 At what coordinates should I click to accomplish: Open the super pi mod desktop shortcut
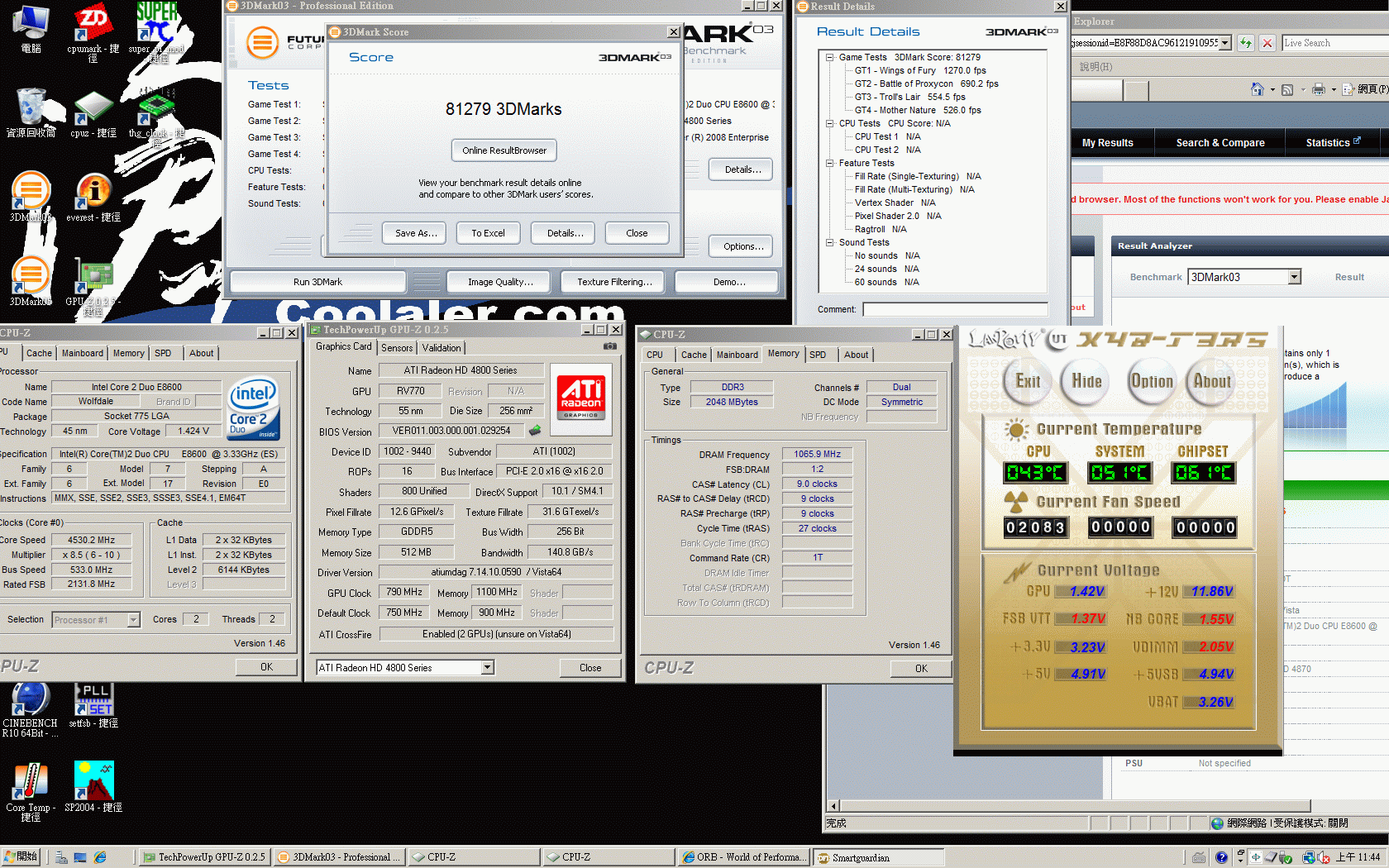click(157, 31)
